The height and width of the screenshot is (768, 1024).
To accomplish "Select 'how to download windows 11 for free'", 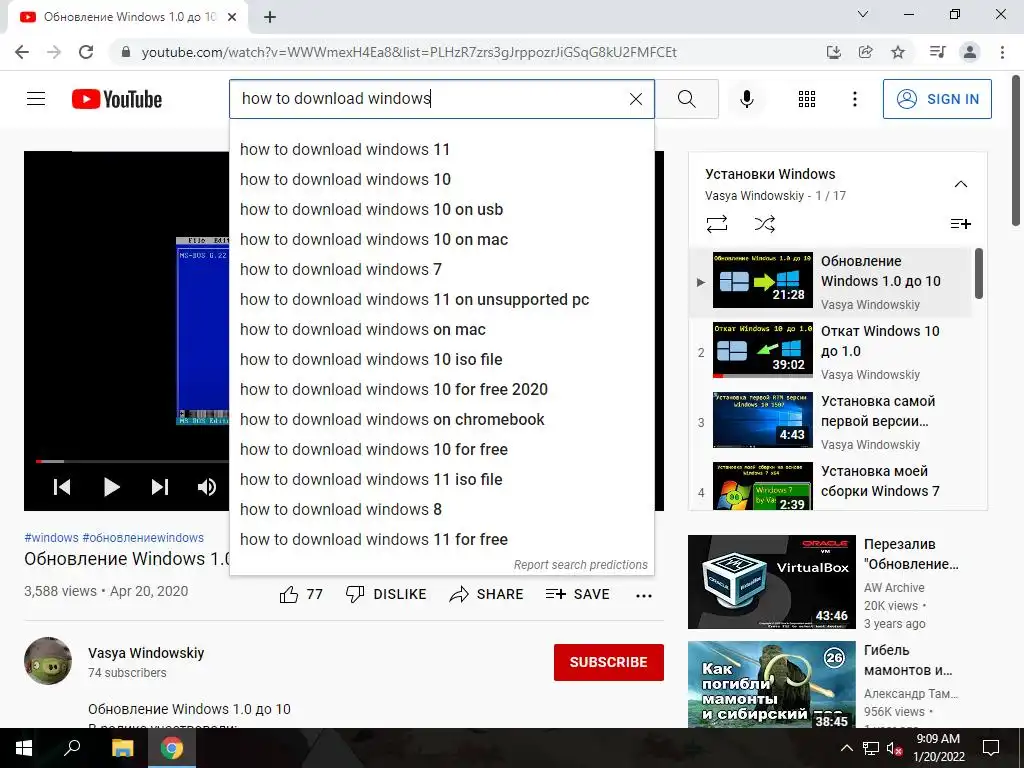I will 441,540.
